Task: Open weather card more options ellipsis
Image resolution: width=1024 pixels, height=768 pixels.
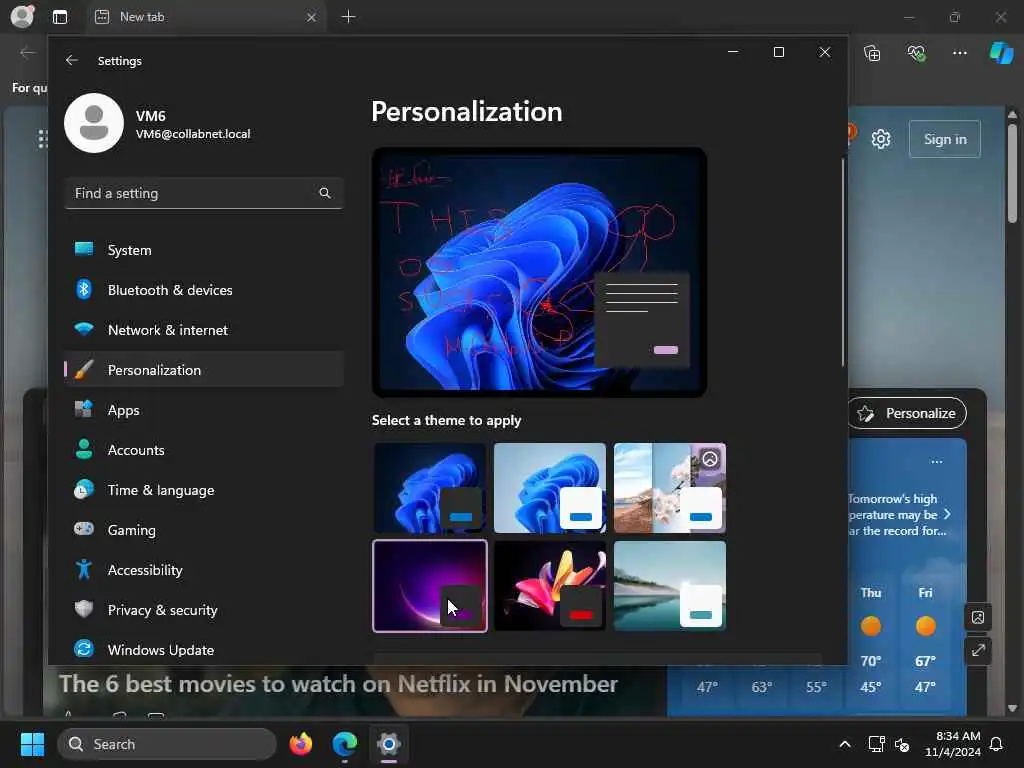Action: [x=936, y=462]
